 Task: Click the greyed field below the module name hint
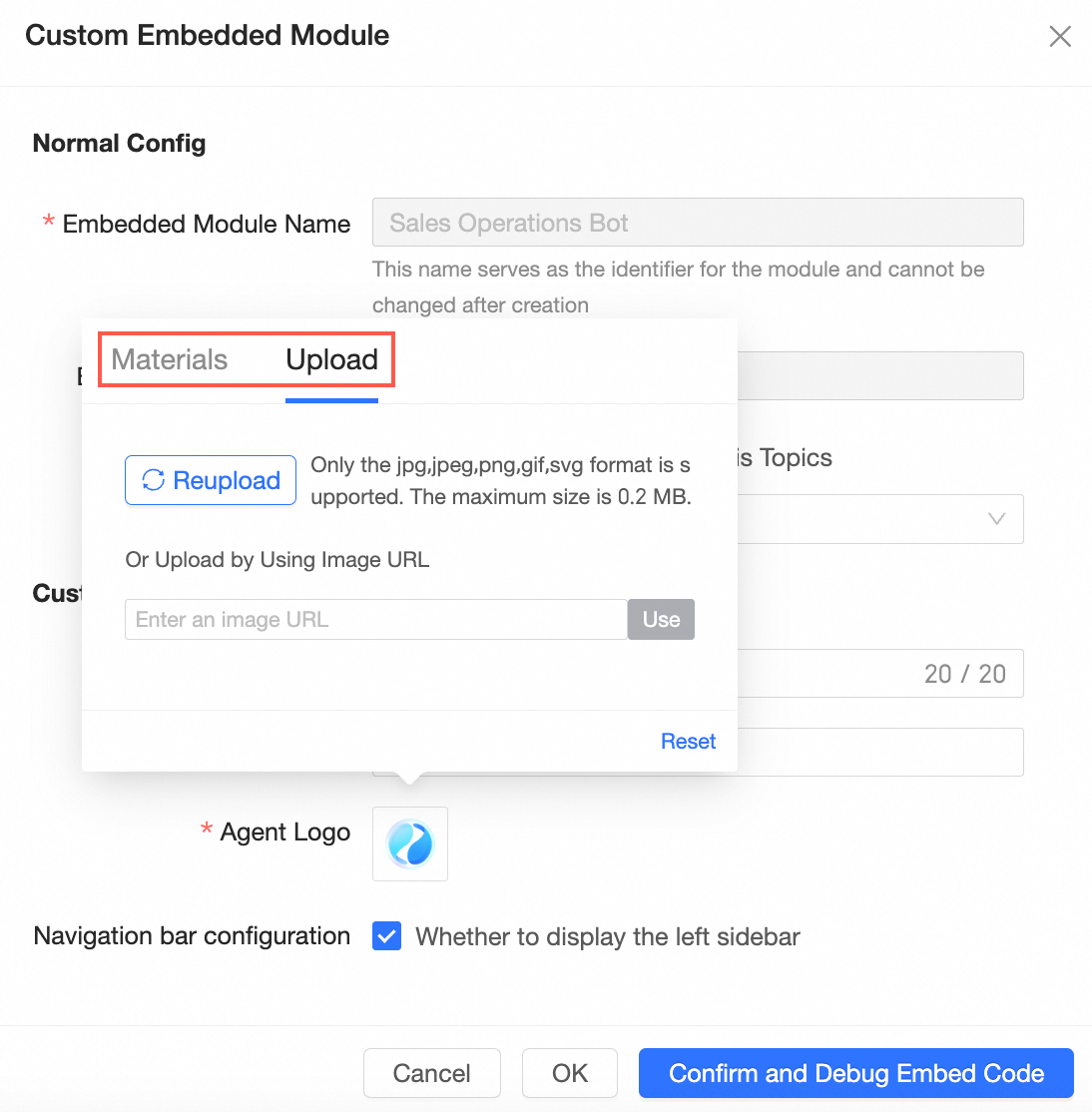tap(878, 375)
